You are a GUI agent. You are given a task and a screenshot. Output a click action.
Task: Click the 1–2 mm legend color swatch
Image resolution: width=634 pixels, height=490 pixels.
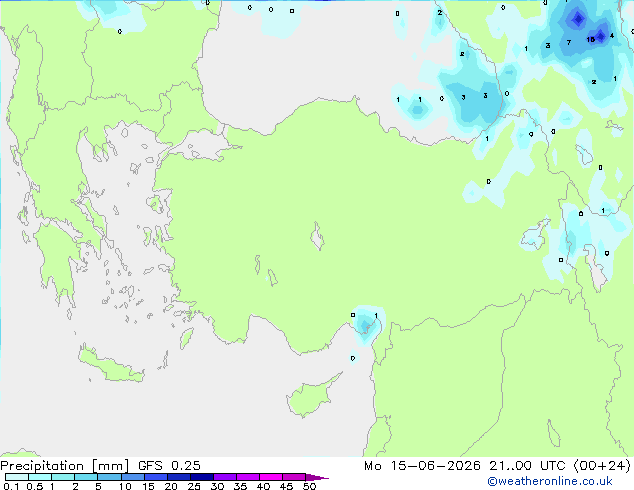coord(63,477)
